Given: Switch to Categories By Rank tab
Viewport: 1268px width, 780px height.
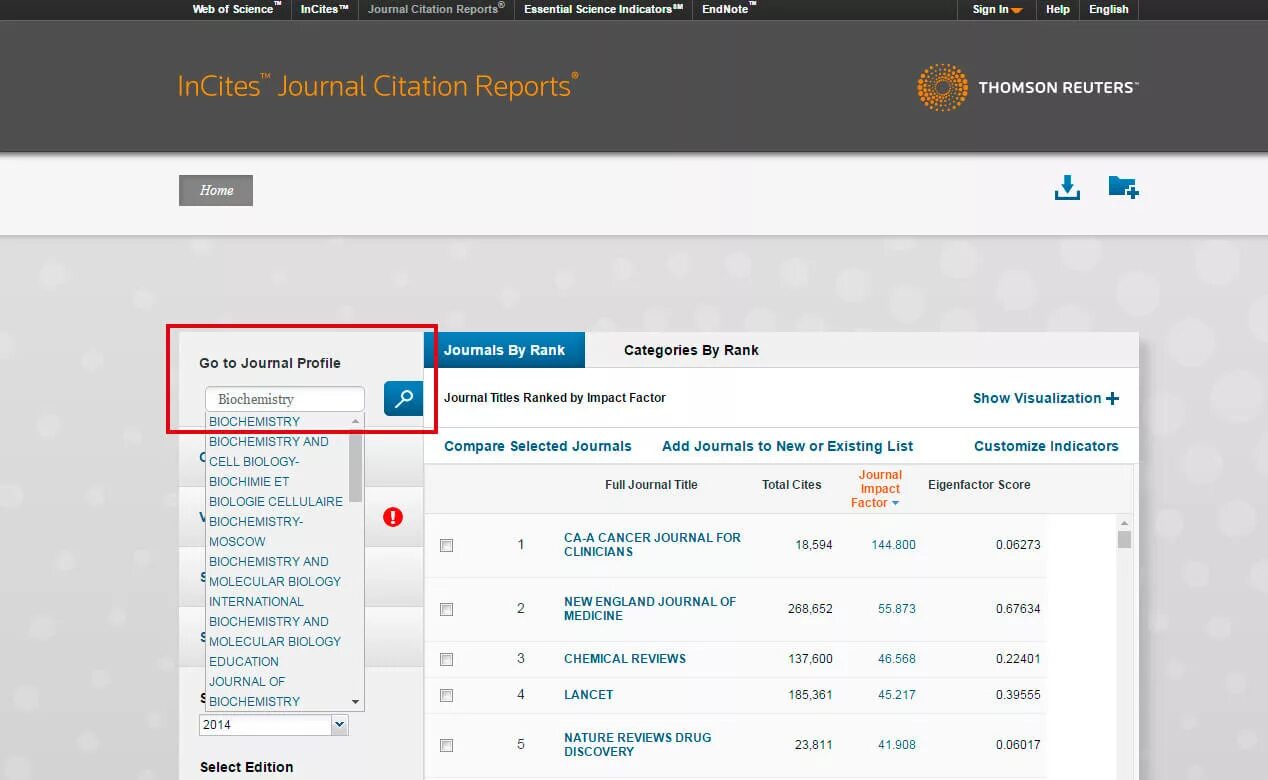Looking at the screenshot, I should (x=691, y=350).
